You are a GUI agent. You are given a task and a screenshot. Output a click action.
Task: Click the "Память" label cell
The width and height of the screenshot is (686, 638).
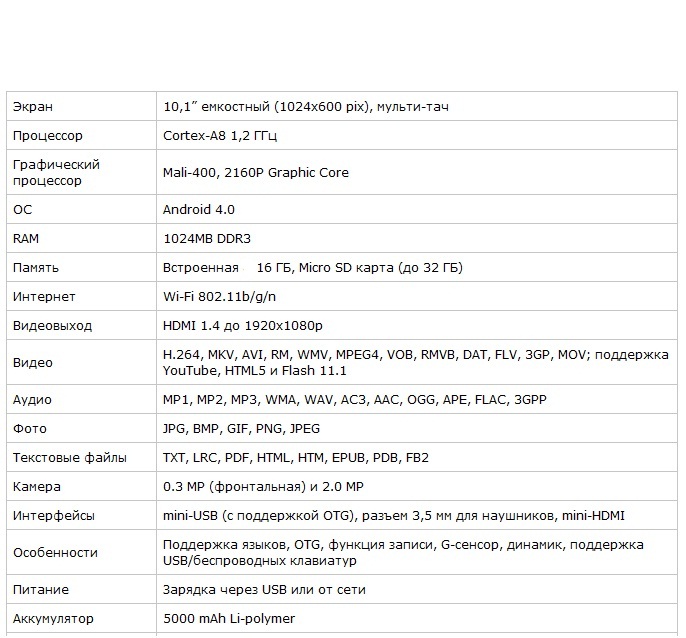[36, 268]
